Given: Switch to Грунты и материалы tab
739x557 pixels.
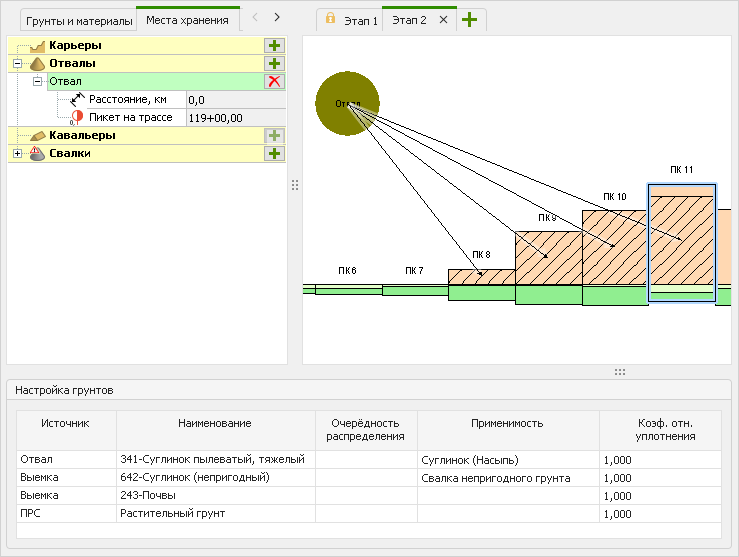Looking at the screenshot, I should pos(79,20).
